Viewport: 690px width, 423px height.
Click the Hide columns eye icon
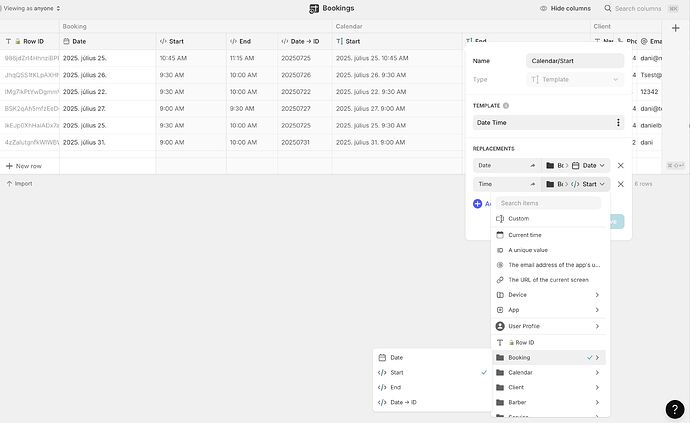pyautogui.click(x=543, y=8)
